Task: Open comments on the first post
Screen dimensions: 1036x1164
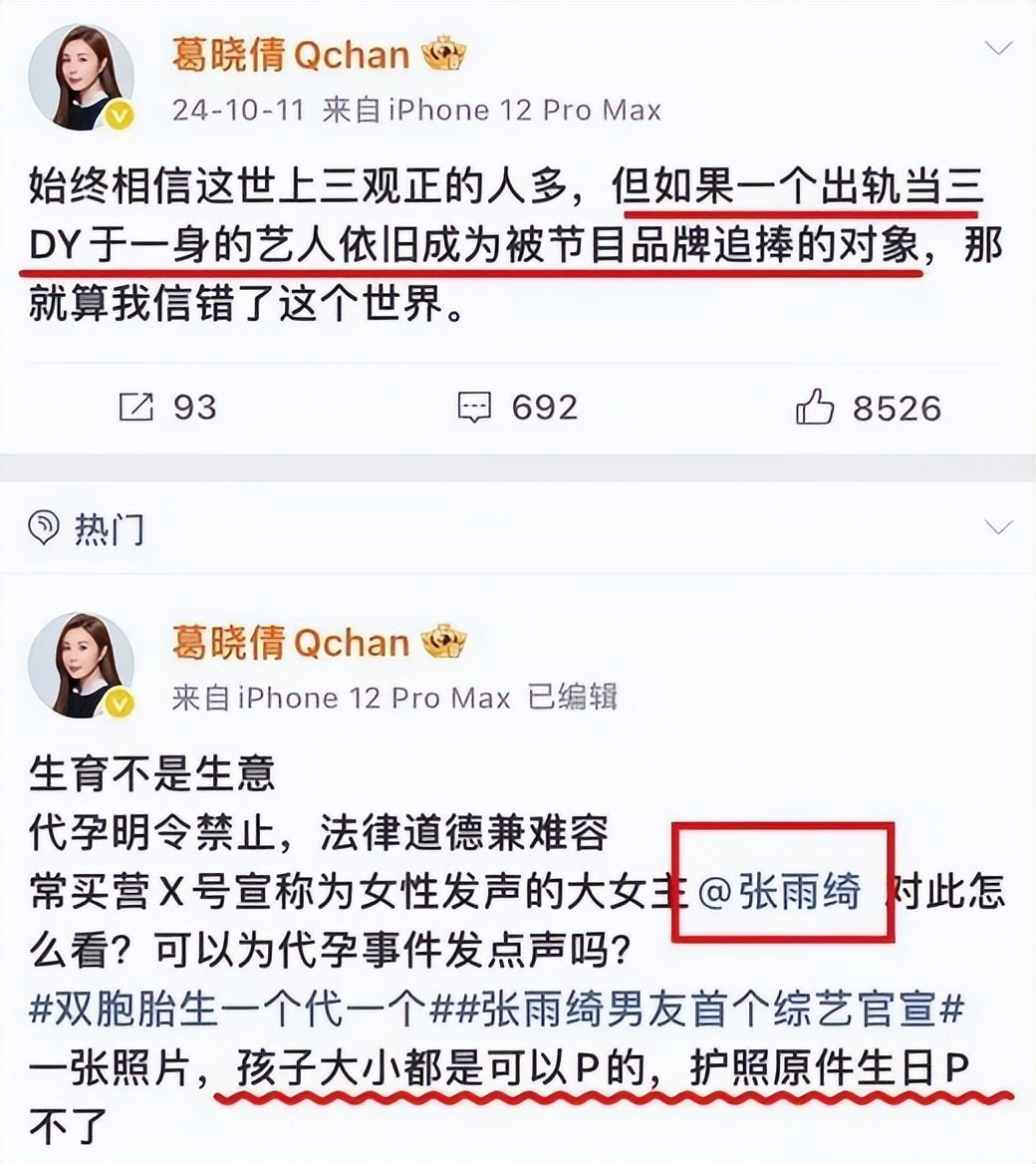Action: pos(473,408)
